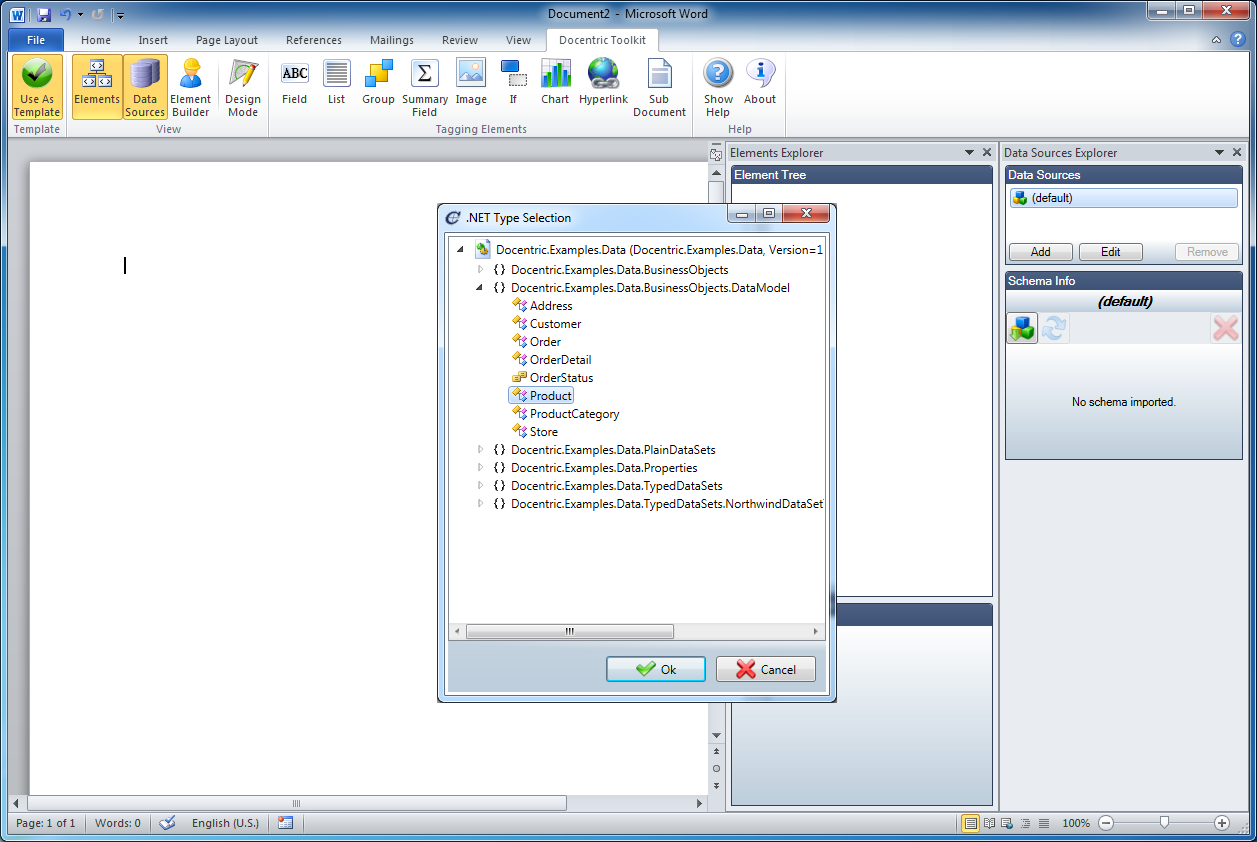Viewport: 1257px width, 842px height.
Task: Select the Customer type in the tree
Action: point(555,324)
